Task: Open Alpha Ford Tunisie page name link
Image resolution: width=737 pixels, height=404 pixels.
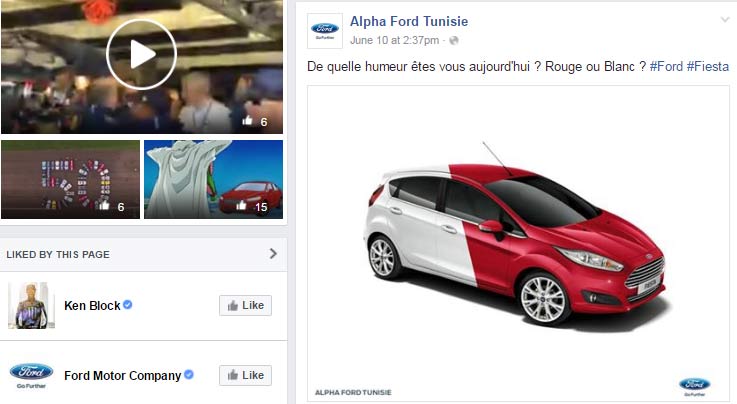Action: point(409,21)
